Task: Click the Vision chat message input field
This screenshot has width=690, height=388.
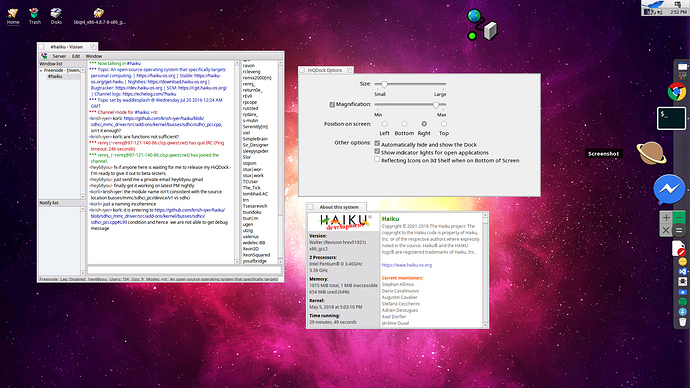Action: click(x=184, y=270)
